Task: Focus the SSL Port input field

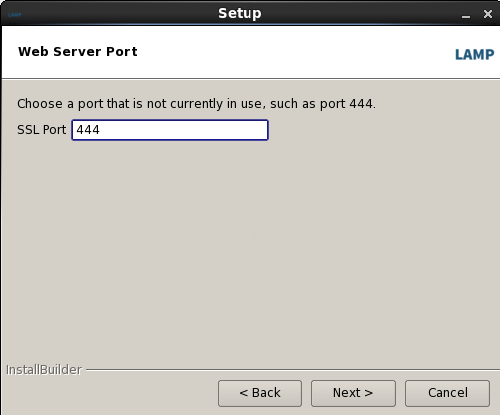Action: click(170, 130)
